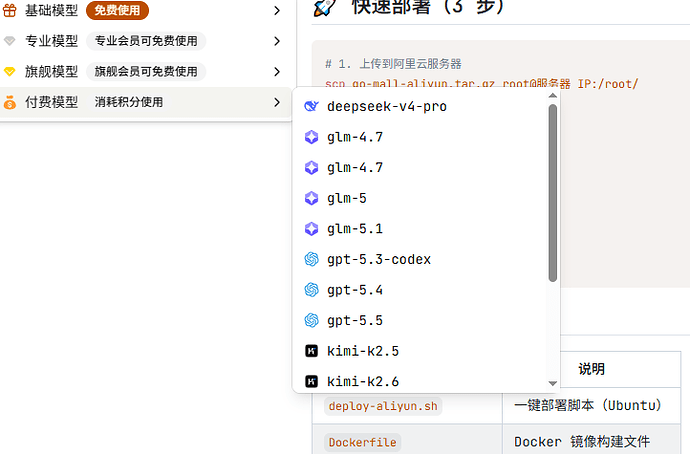Open the 专业模型 category
The width and height of the screenshot is (690, 454).
pos(145,41)
